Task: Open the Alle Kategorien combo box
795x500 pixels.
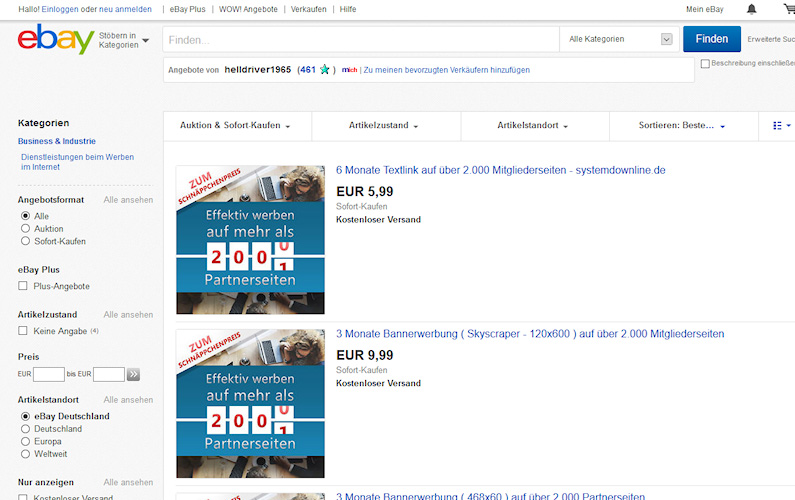Action: [620, 39]
